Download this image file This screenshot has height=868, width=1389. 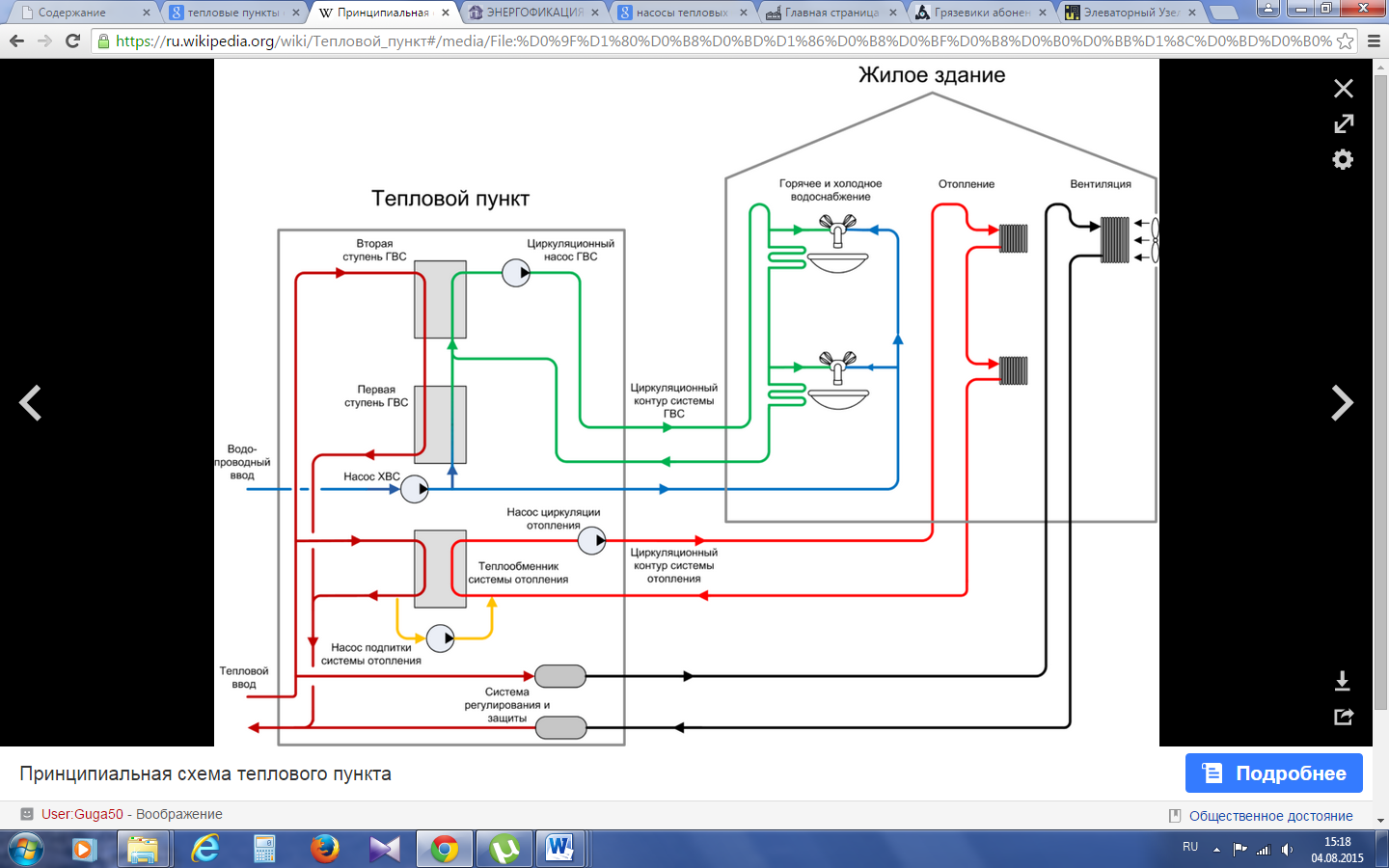pyautogui.click(x=1342, y=681)
